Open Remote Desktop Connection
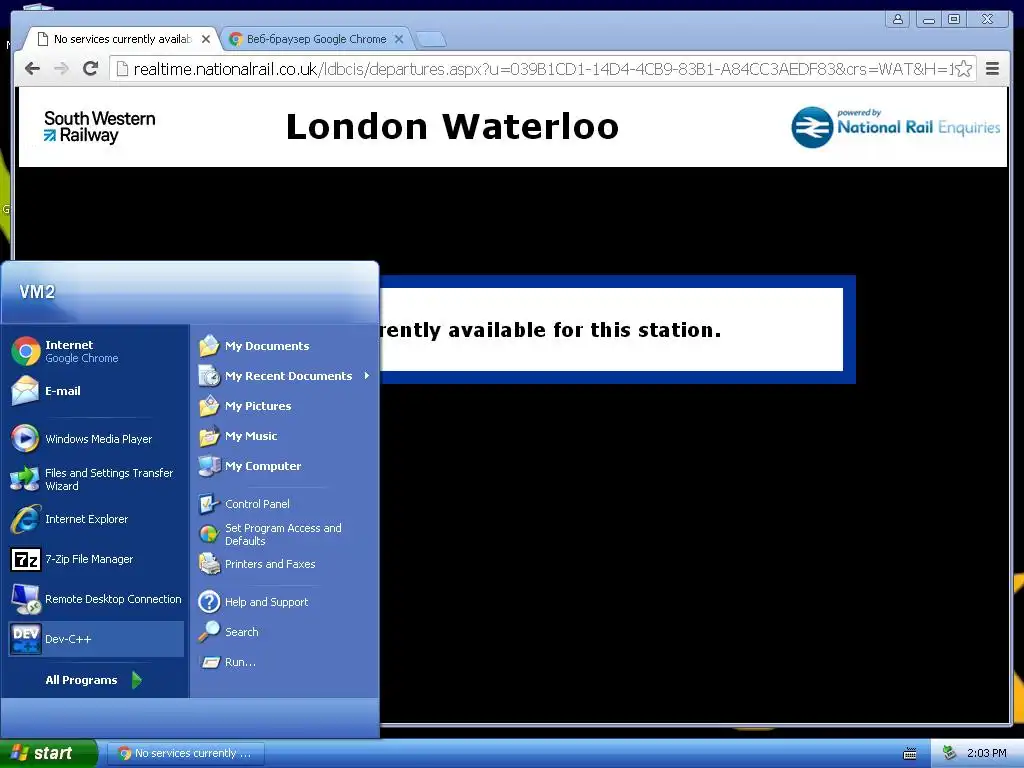Viewport: 1024px width, 768px height. coord(95,599)
